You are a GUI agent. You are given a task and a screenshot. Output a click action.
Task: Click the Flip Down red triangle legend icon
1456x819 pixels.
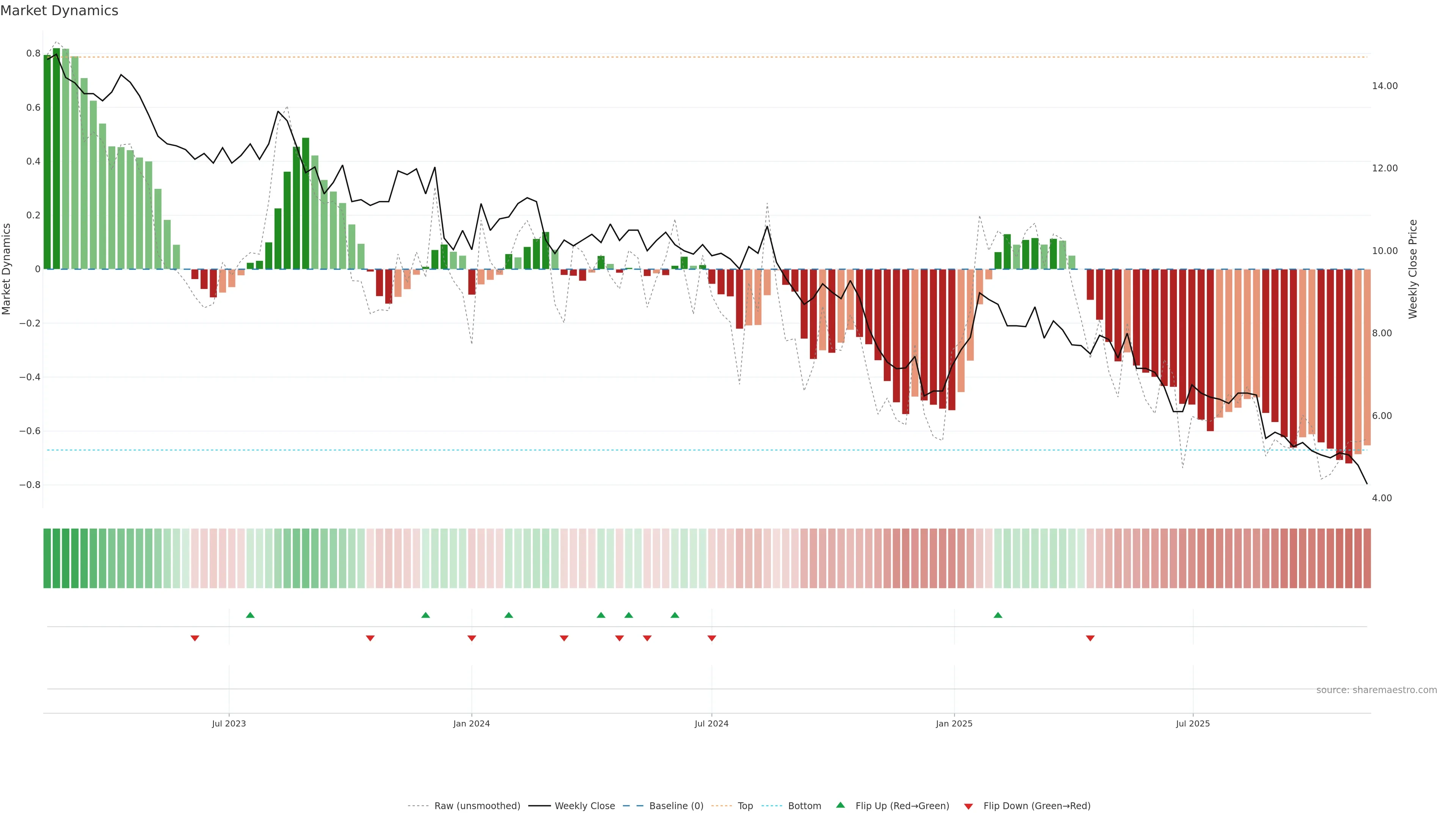(968, 806)
